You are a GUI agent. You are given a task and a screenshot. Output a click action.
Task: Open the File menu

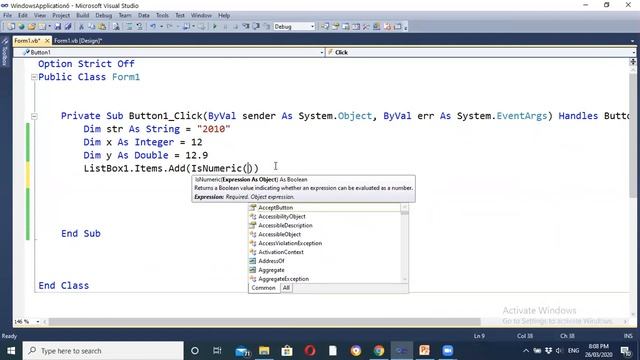(x=7, y=16)
